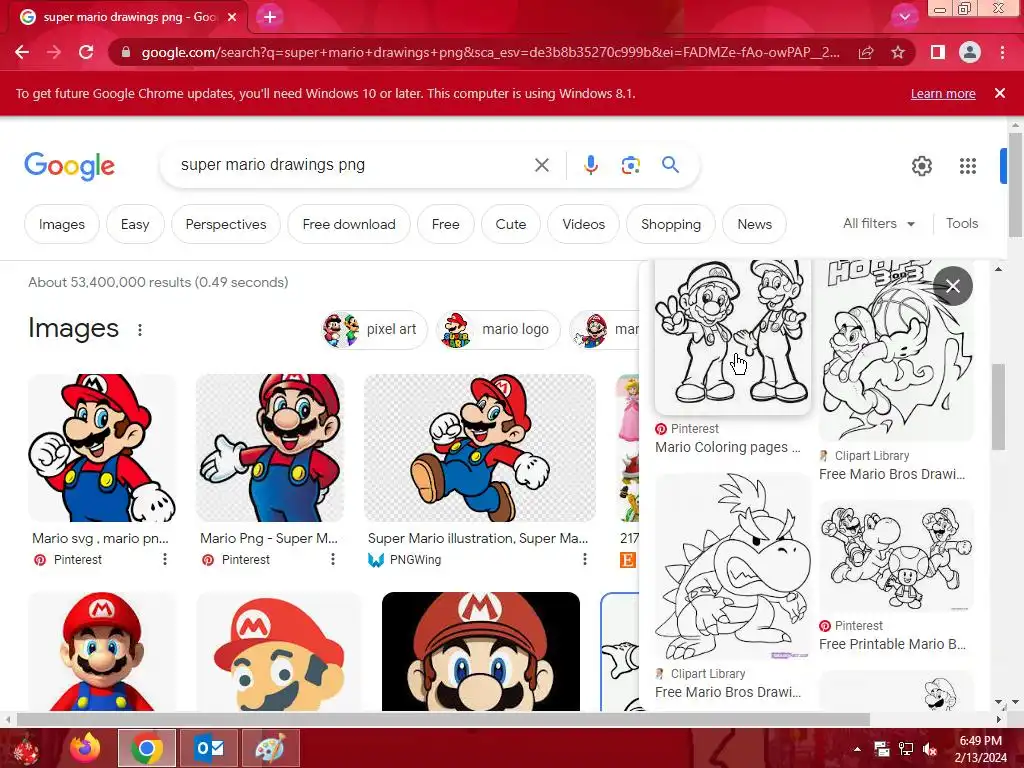Viewport: 1024px width, 768px height.
Task: Select the Images filter chip
Action: coord(61,224)
